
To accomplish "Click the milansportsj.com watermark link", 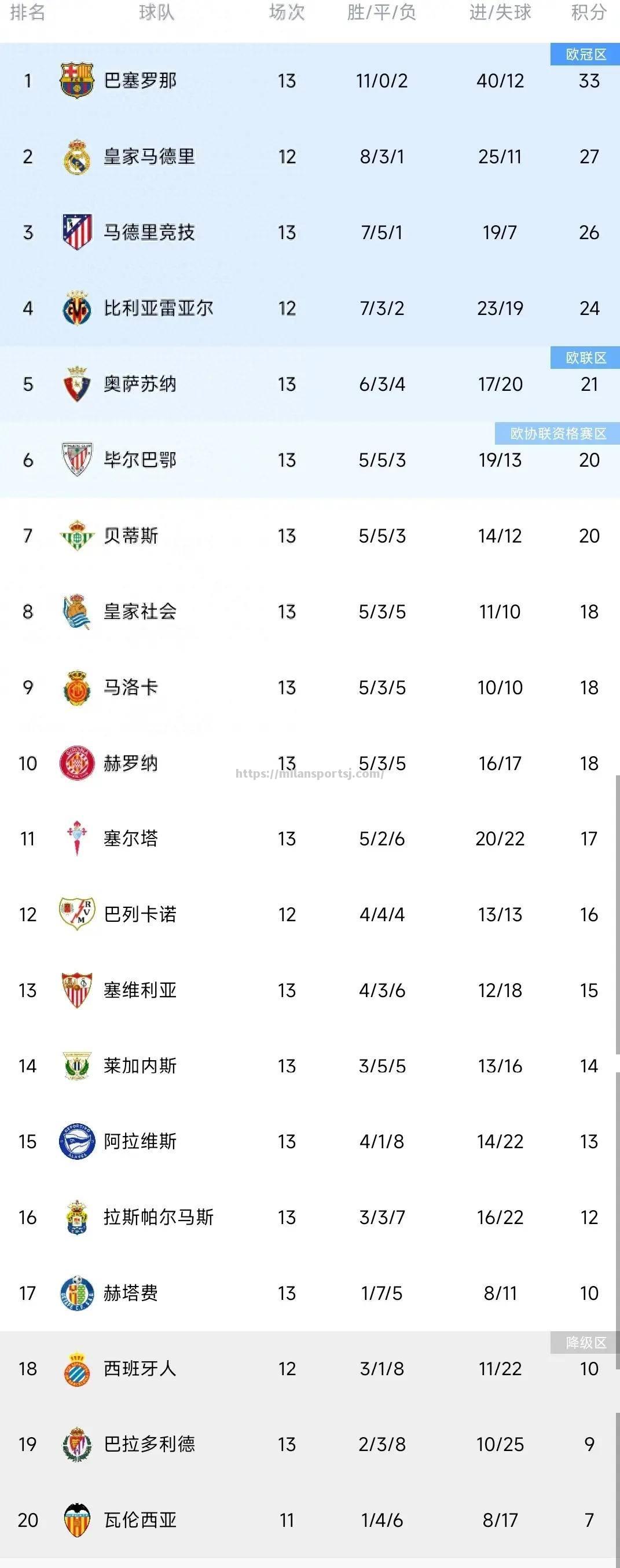I will pos(310,774).
